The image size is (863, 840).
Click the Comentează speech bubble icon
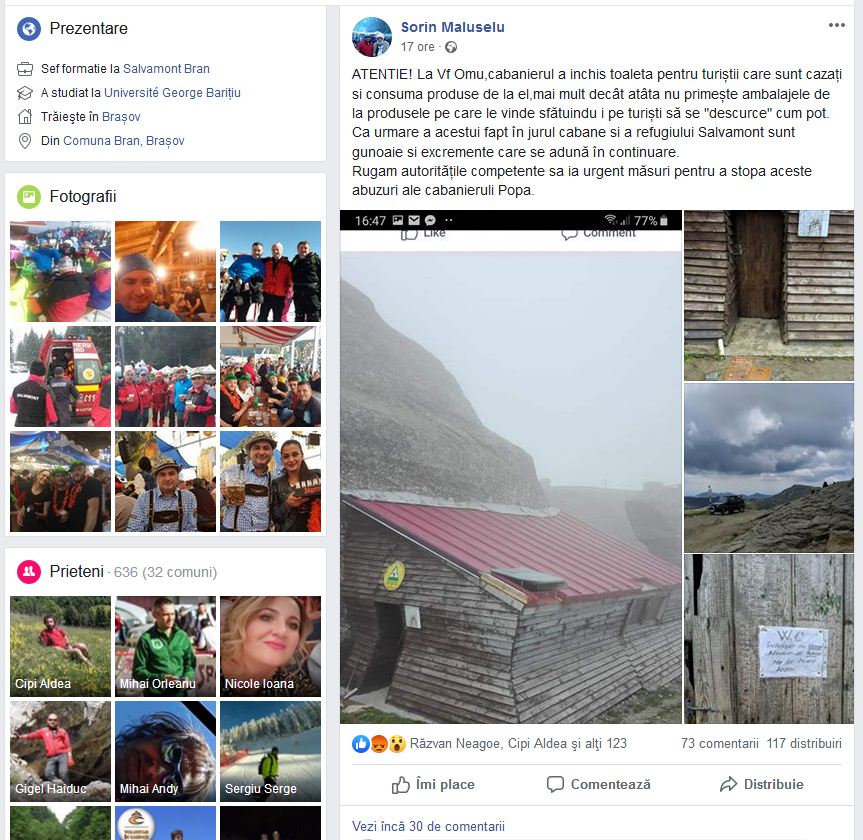[555, 784]
